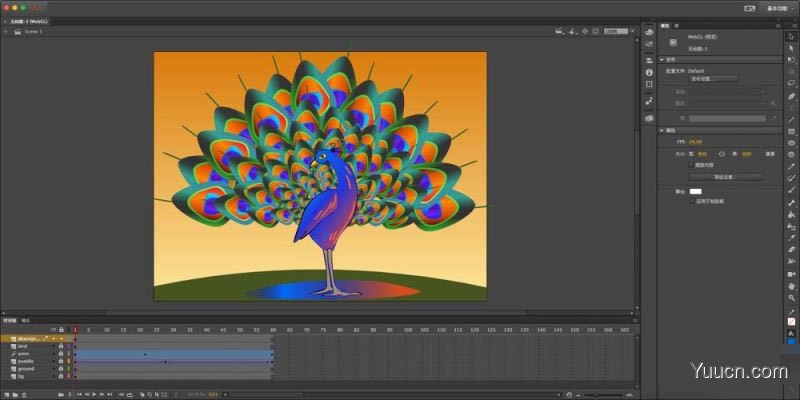Select the Lasso tool
Image resolution: width=800 pixels, height=400 pixels.
[791, 83]
